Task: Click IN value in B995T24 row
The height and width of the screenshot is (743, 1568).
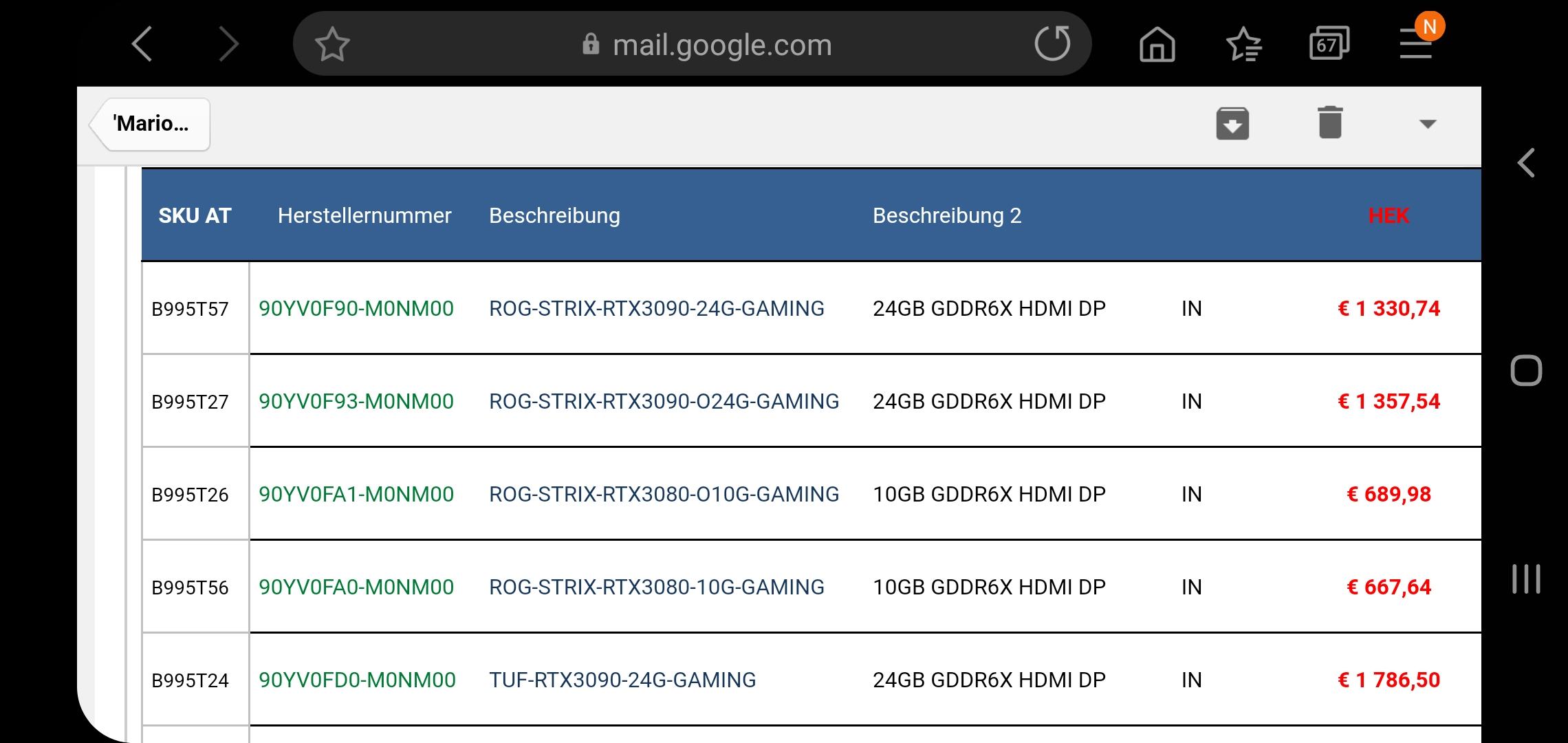Action: (1192, 680)
